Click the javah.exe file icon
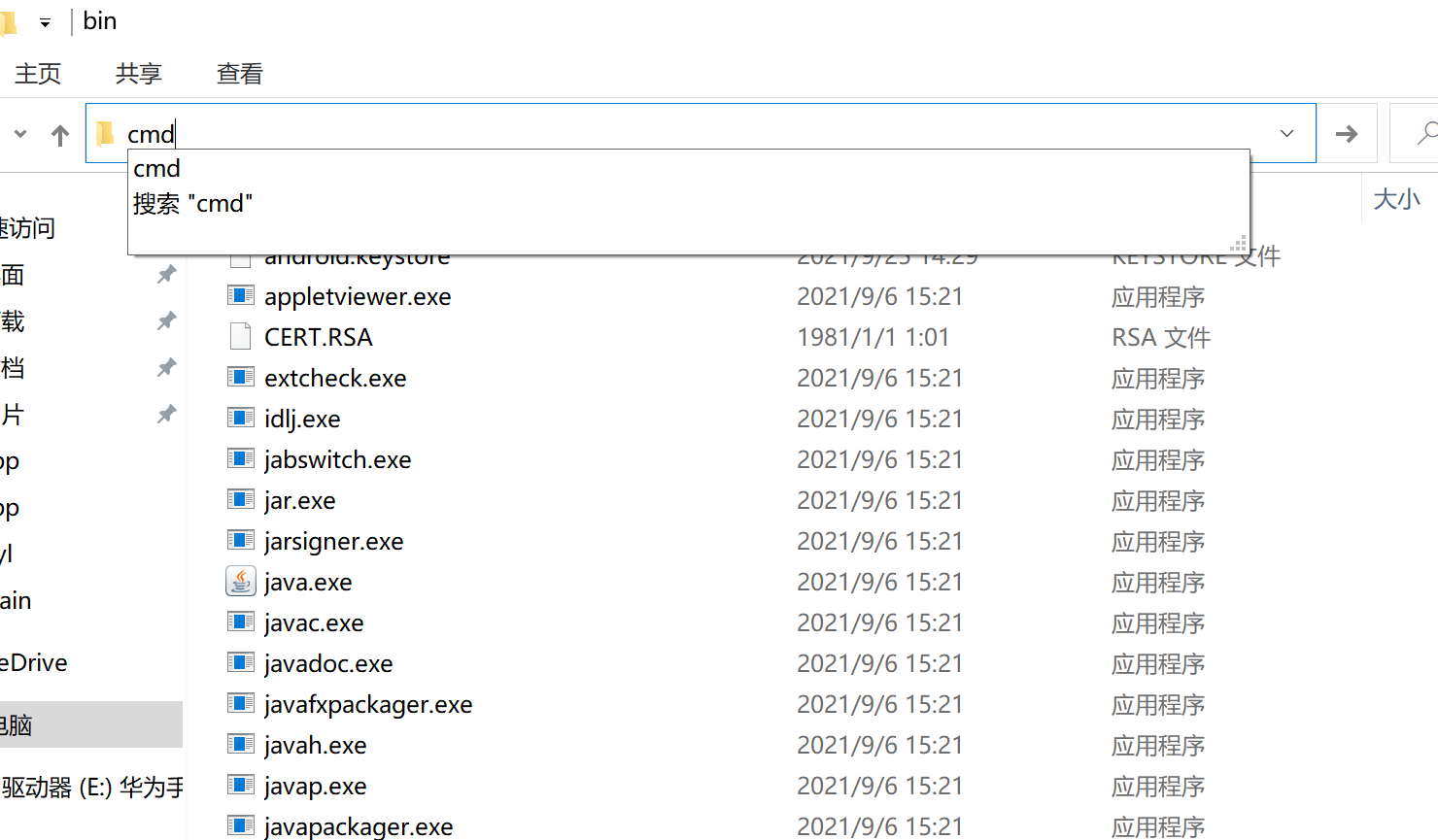This screenshot has height=840, width=1438. (x=240, y=744)
